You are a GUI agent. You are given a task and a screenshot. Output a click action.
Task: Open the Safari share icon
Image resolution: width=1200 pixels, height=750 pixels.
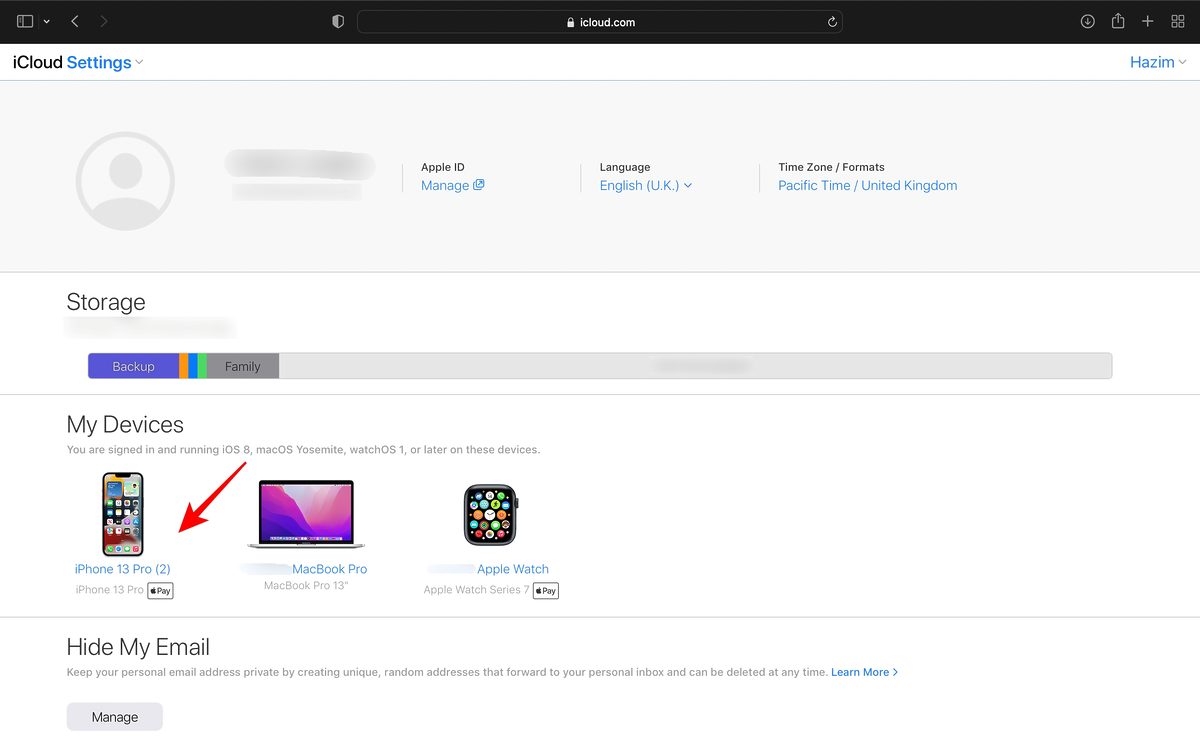click(x=1118, y=21)
